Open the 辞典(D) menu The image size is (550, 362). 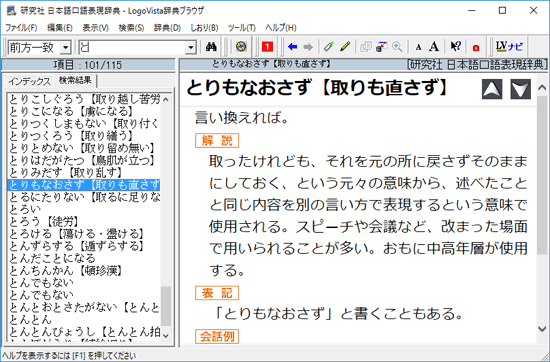tap(167, 28)
